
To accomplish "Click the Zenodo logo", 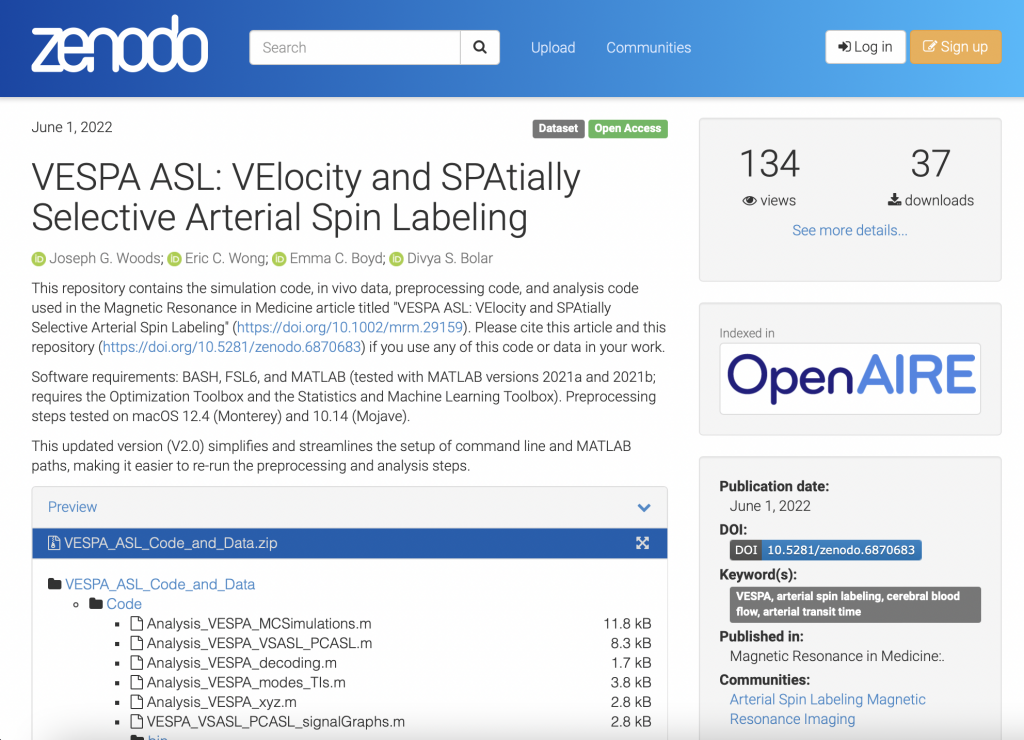I will pyautogui.click(x=119, y=46).
